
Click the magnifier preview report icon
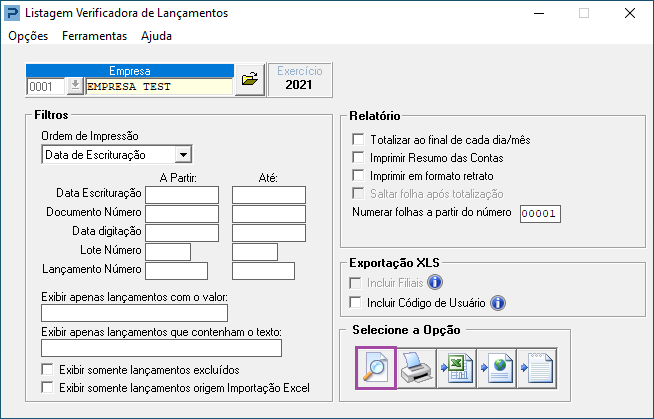tap(376, 368)
